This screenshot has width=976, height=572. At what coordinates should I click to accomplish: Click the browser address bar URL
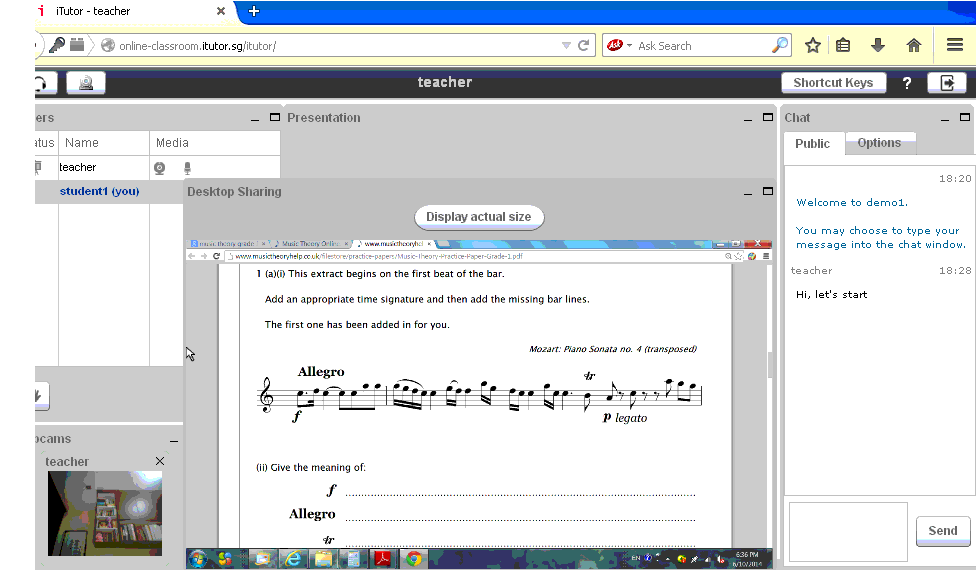[x=197, y=46]
